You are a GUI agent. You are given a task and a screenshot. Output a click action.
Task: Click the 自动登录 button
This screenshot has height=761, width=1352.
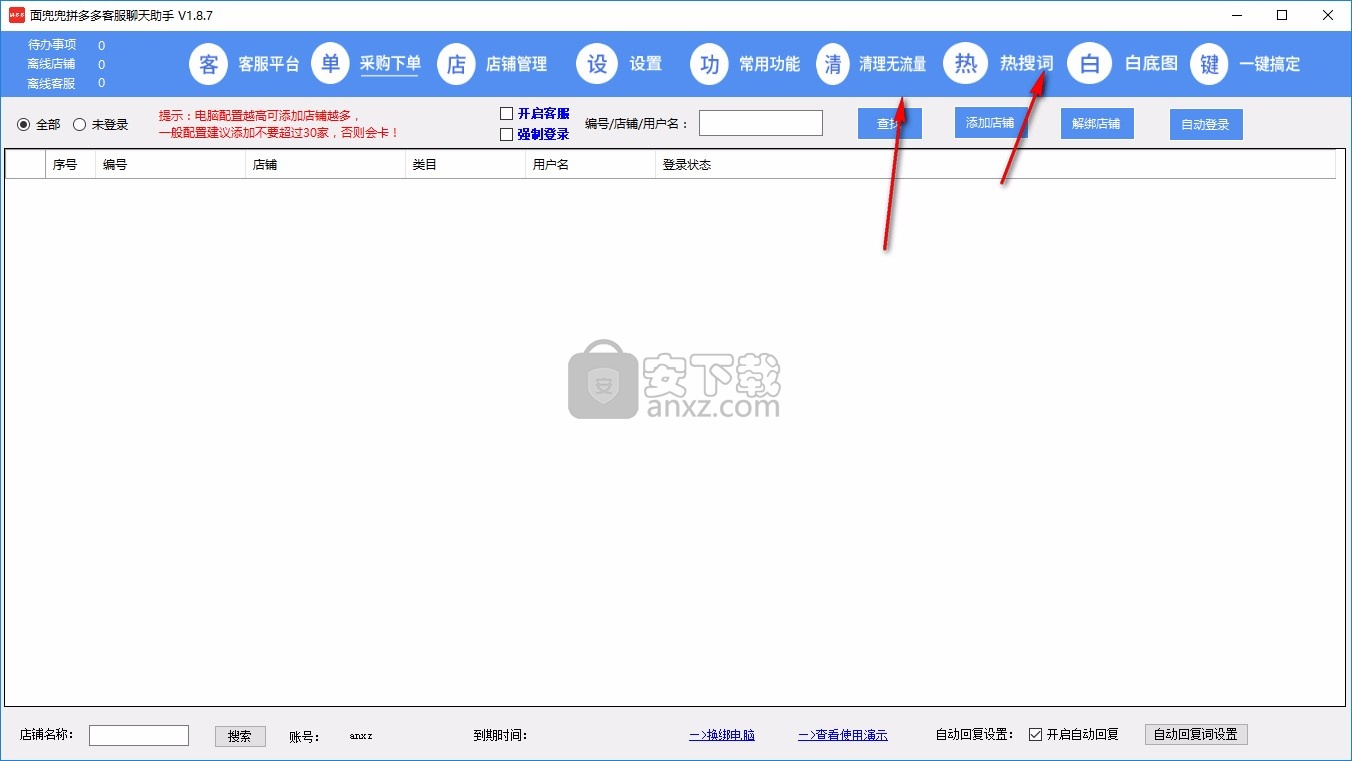pyautogui.click(x=1206, y=124)
